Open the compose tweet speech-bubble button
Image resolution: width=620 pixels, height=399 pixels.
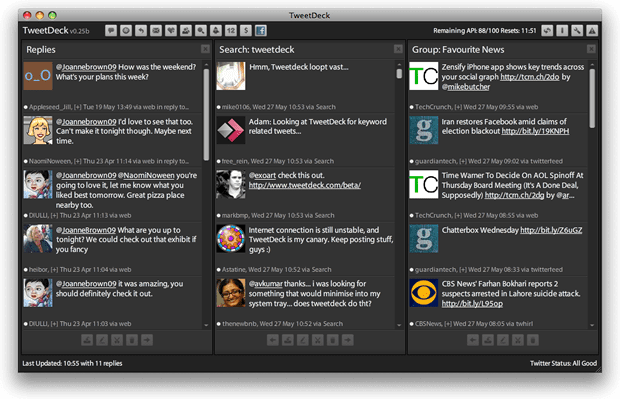[x=111, y=30]
